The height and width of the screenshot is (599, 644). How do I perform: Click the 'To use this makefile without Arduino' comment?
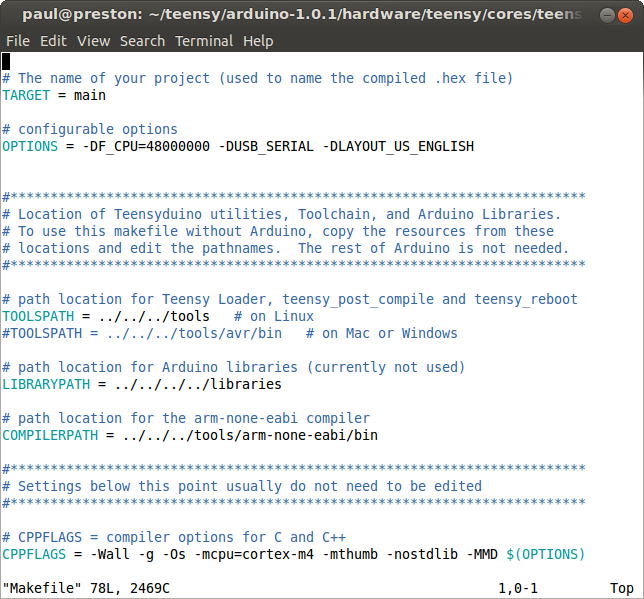(278, 231)
